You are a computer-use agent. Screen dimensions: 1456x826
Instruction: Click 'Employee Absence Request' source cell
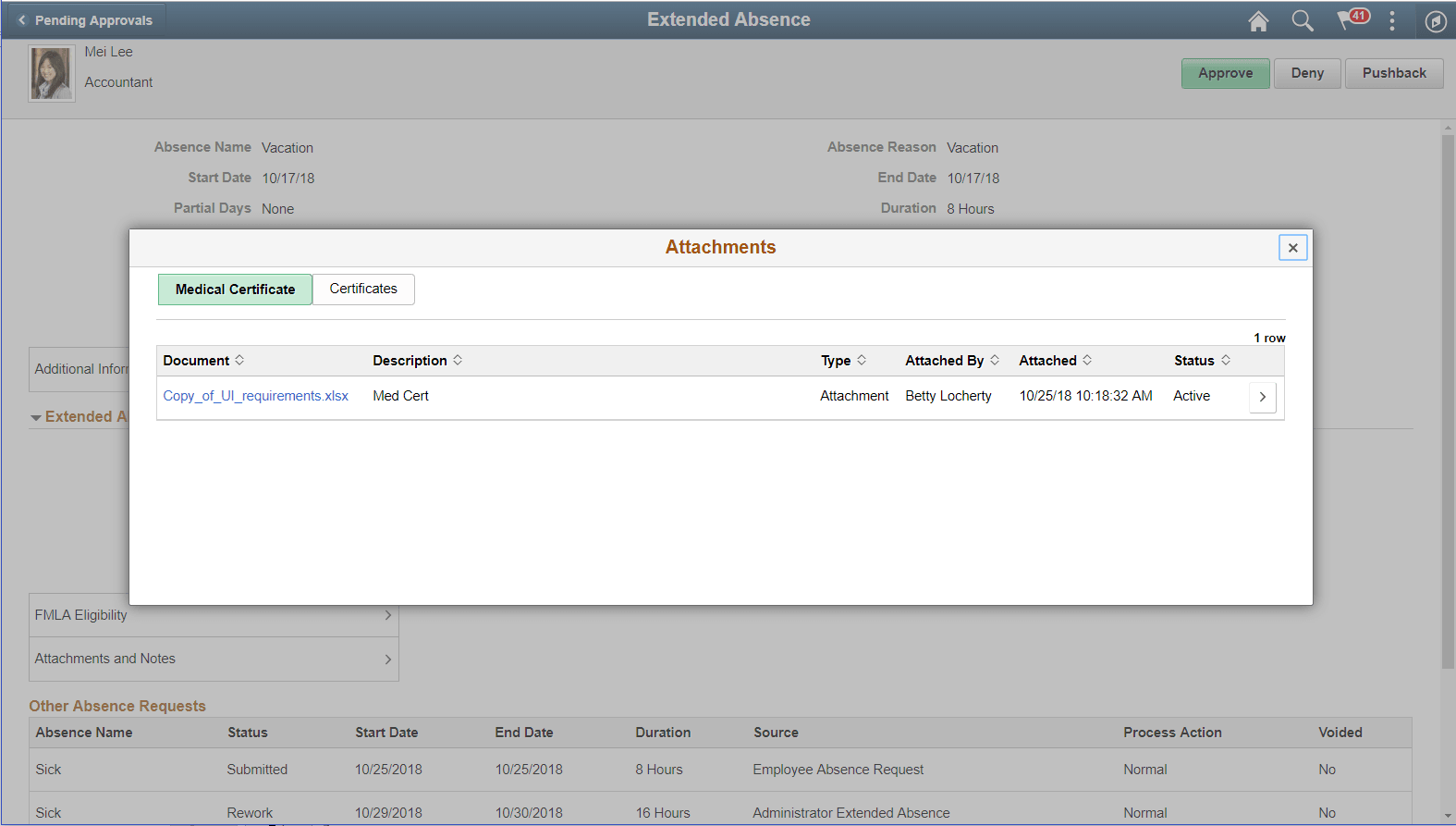pos(838,770)
